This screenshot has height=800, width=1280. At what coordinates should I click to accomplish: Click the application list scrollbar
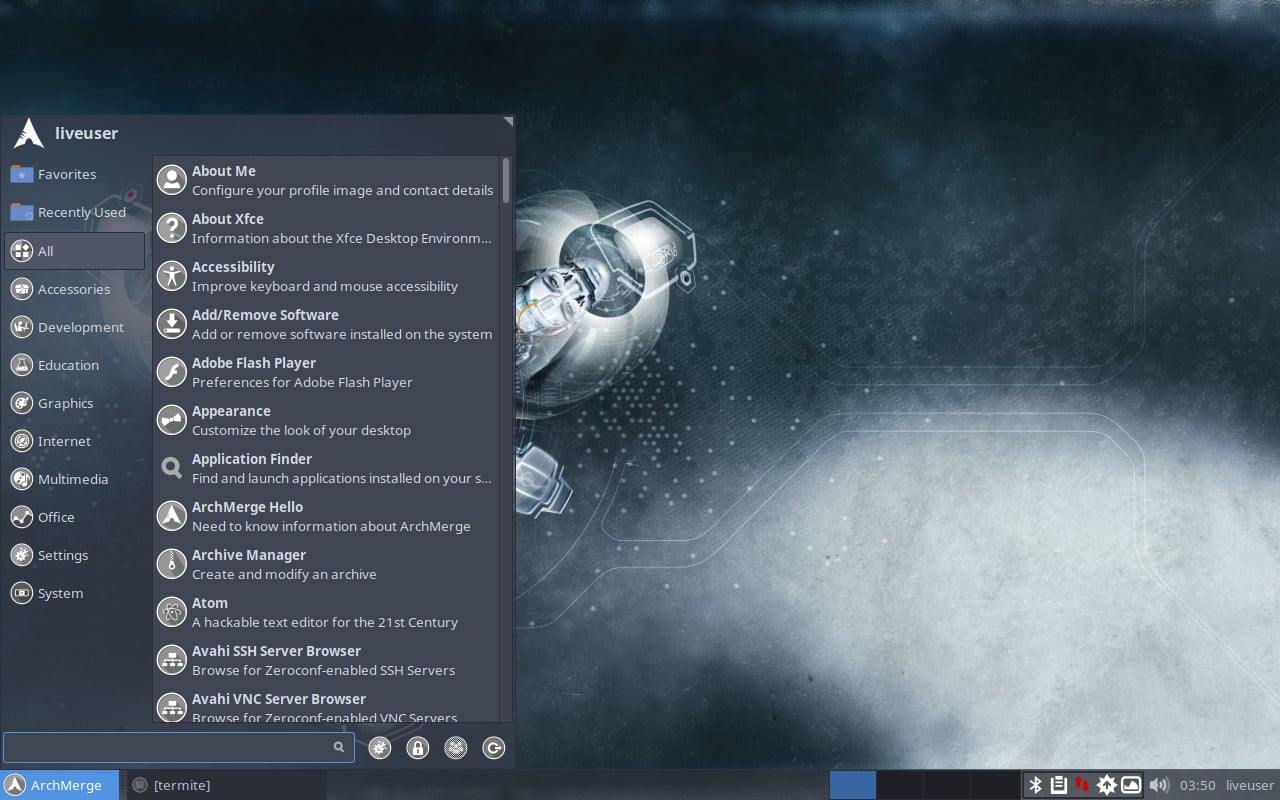[506, 180]
